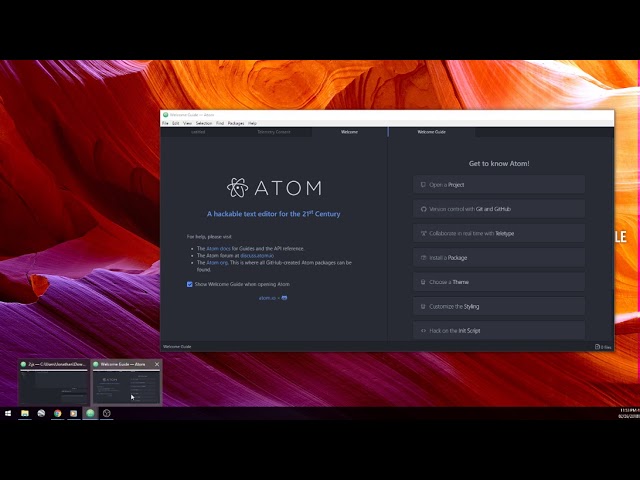This screenshot has height=480, width=640.
Task: Click the grey globe taskbar icon
Action: [x=41, y=413]
